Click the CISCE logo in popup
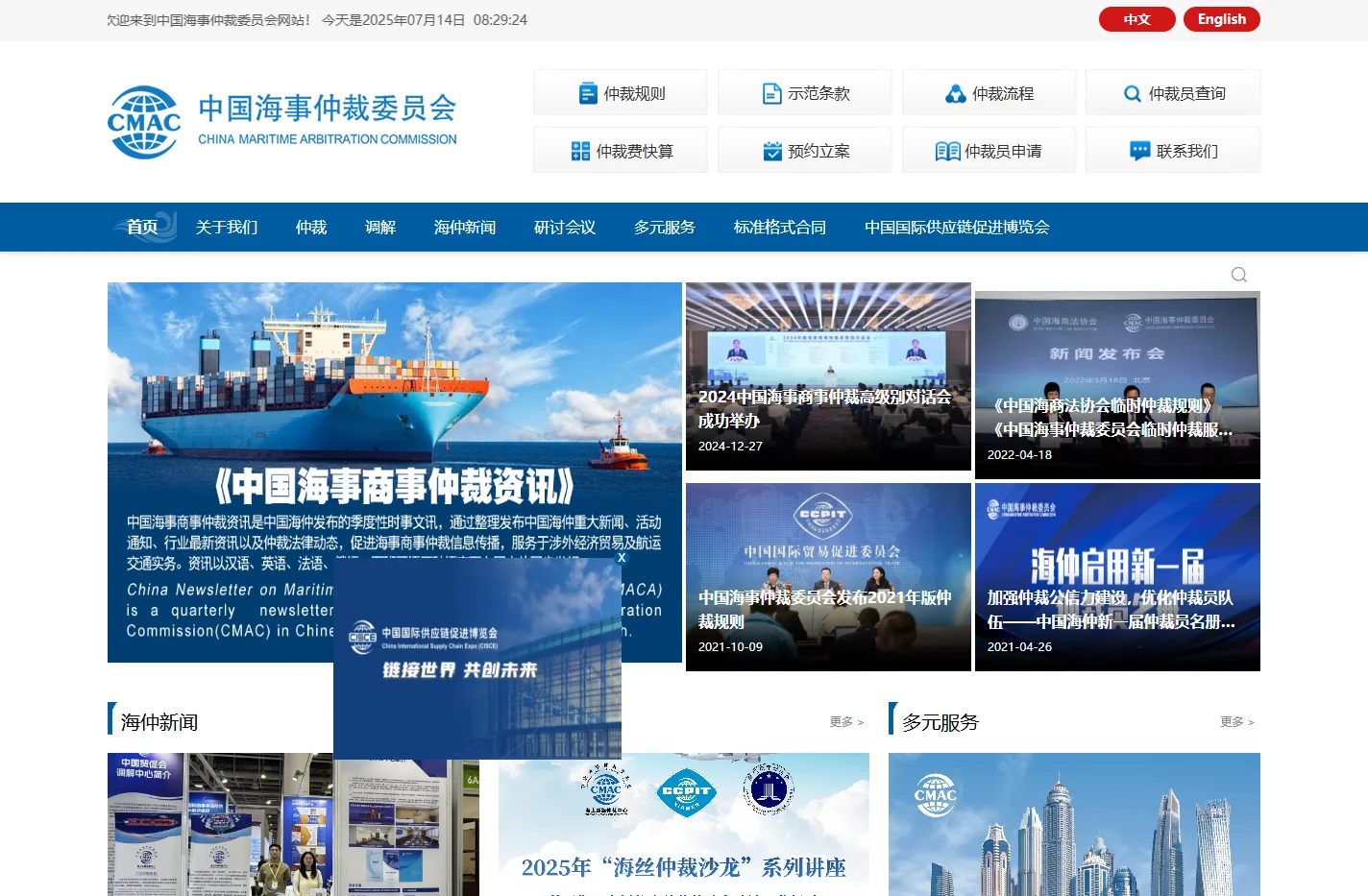 362,637
